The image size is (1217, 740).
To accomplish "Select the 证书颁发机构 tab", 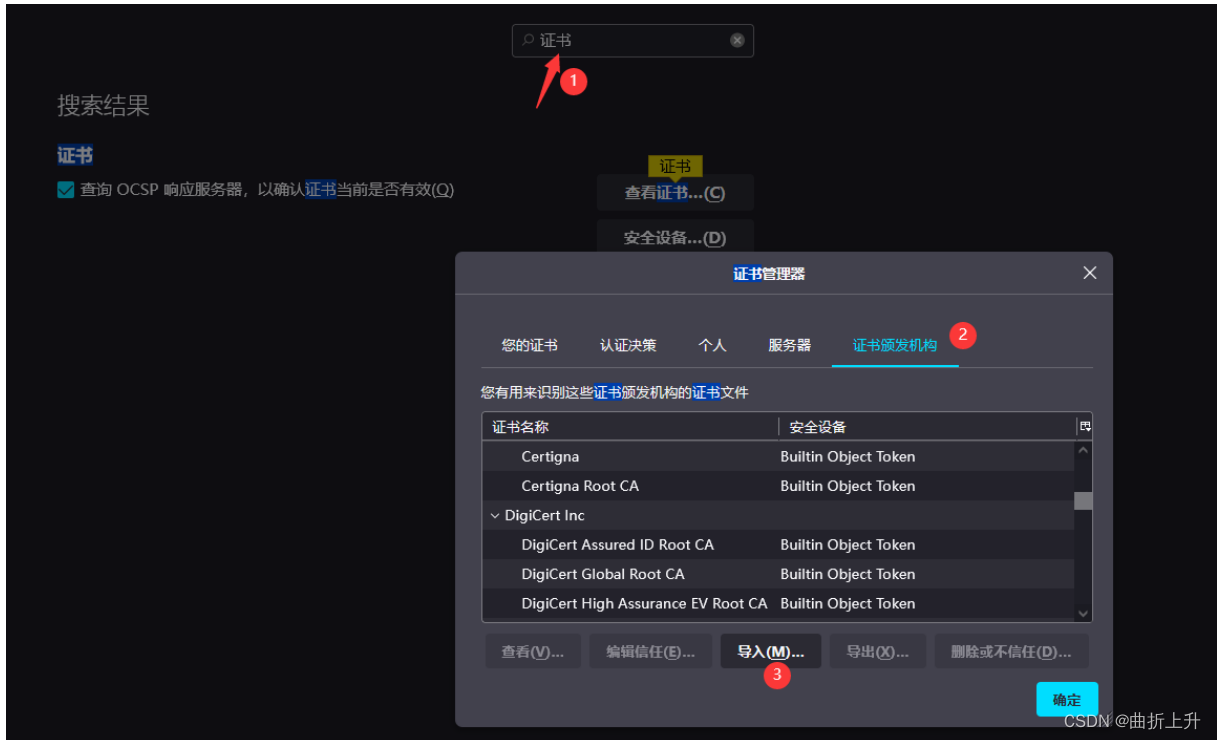I will [x=895, y=345].
